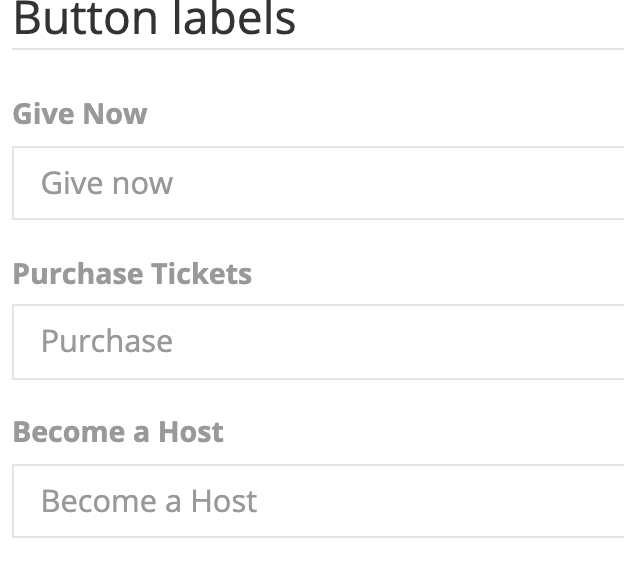The height and width of the screenshot is (580, 624).
Task: Click the bold "Become a Host" field label
Action: (x=118, y=432)
